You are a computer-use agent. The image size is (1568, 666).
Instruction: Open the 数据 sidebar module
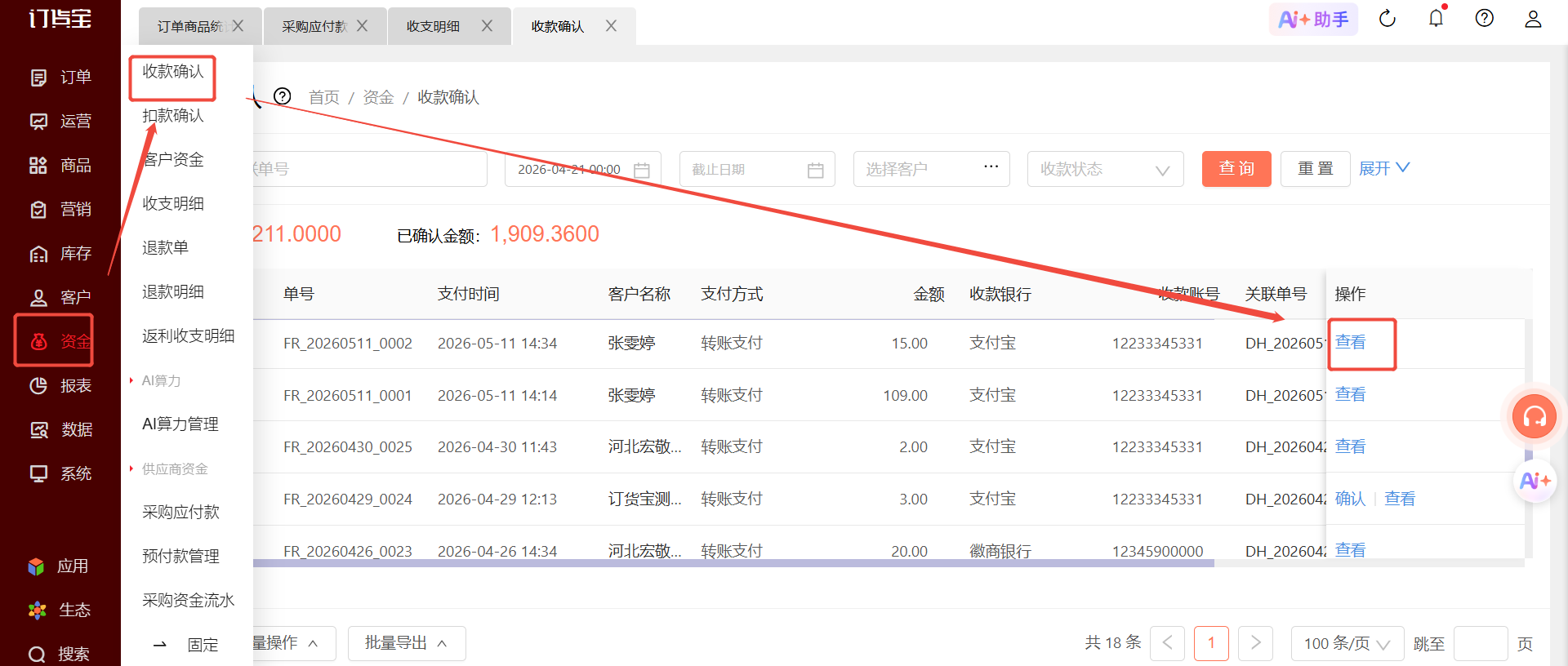pyautogui.click(x=60, y=430)
